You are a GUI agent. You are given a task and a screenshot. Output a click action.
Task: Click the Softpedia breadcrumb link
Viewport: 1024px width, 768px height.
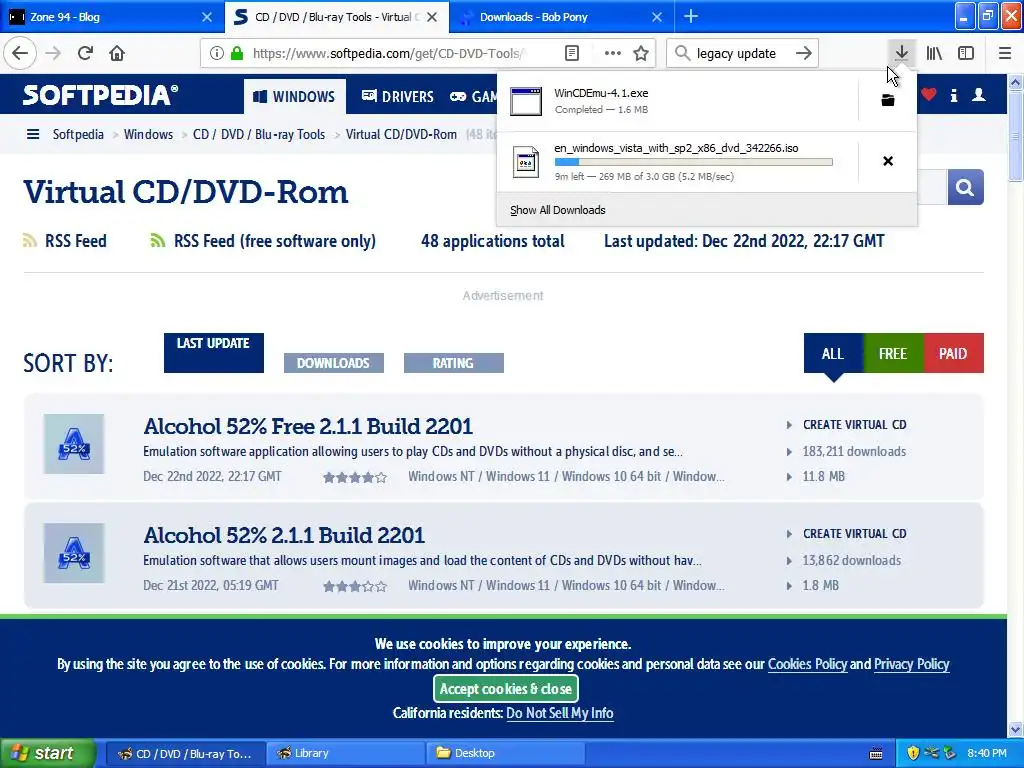(78, 135)
